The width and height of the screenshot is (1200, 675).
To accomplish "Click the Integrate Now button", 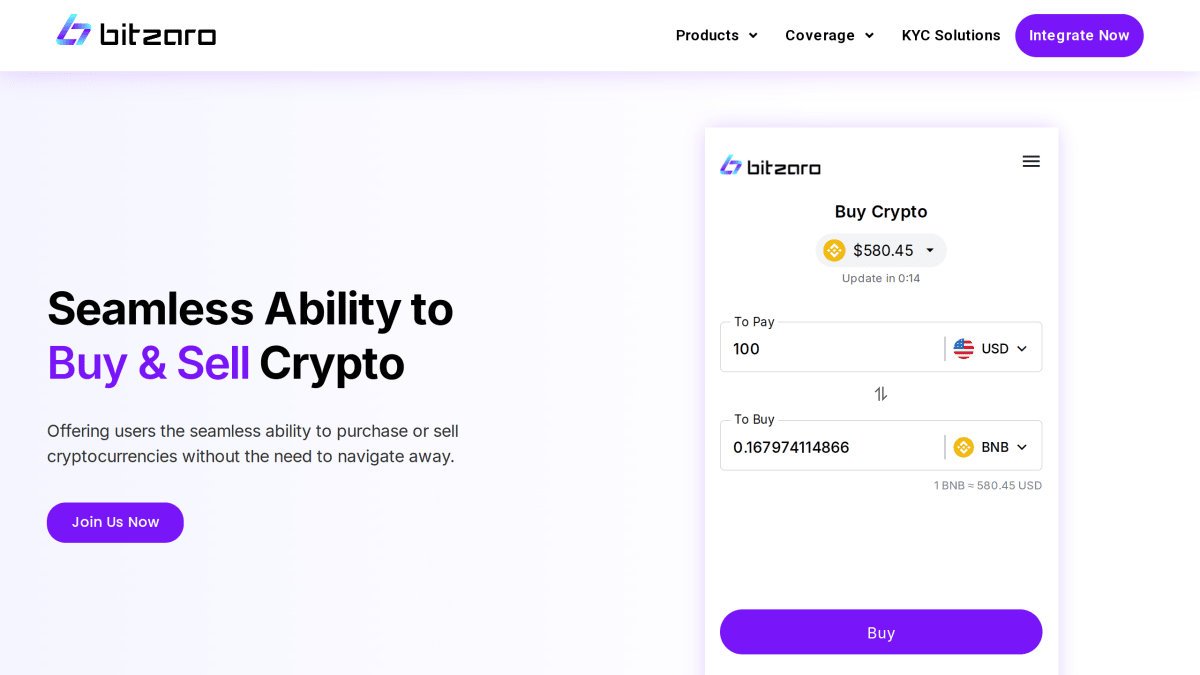I will point(1079,35).
